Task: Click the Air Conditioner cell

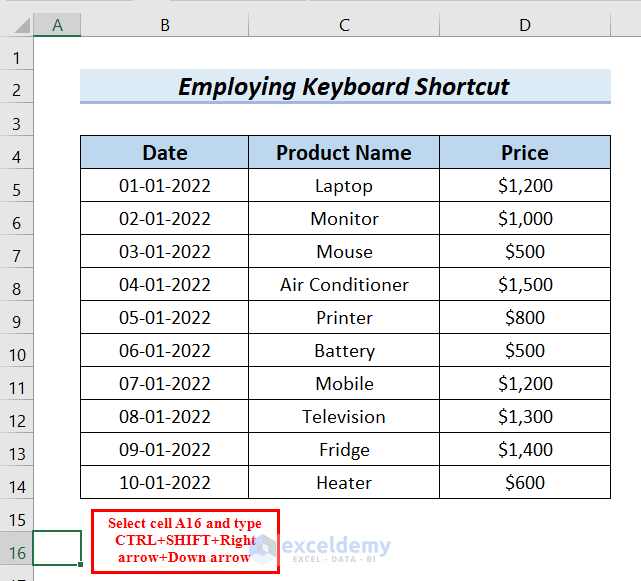Action: coord(344,285)
